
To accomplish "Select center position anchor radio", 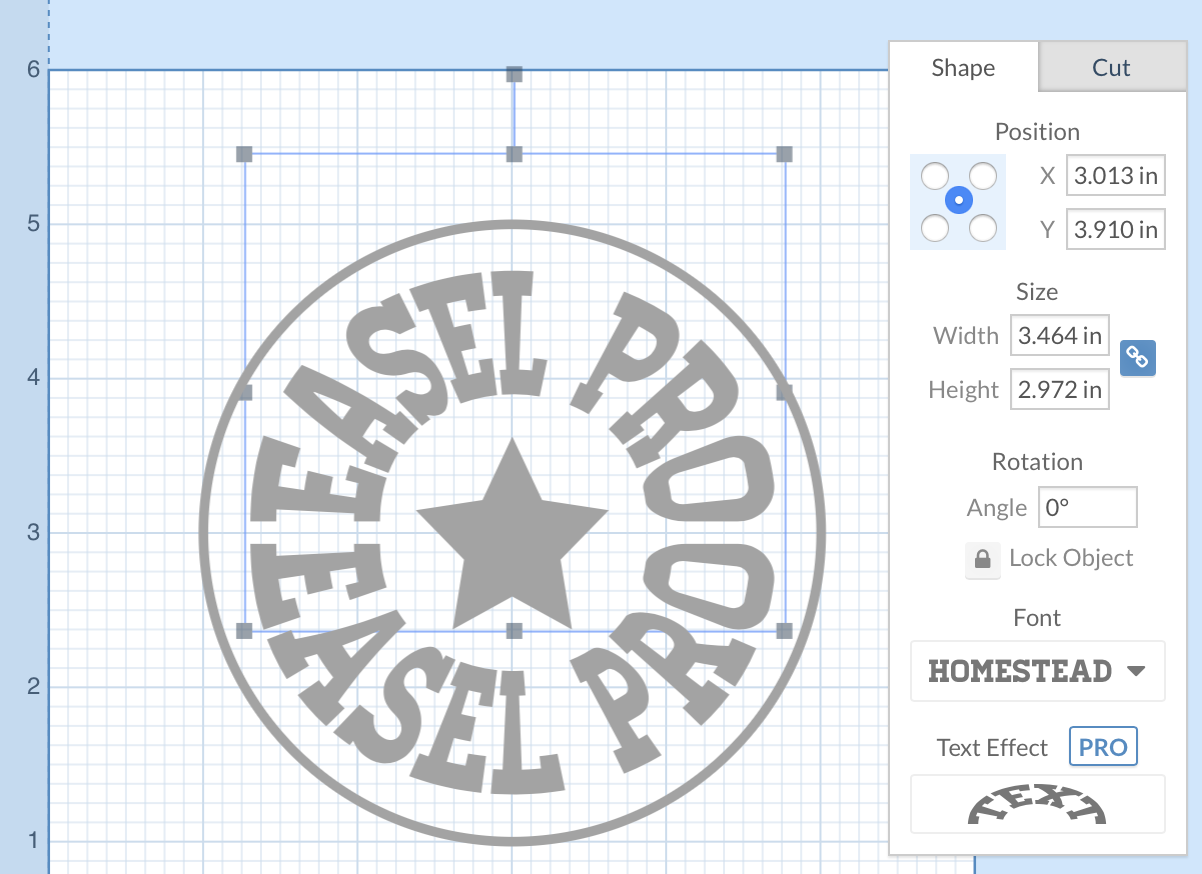I will pyautogui.click(x=959, y=201).
